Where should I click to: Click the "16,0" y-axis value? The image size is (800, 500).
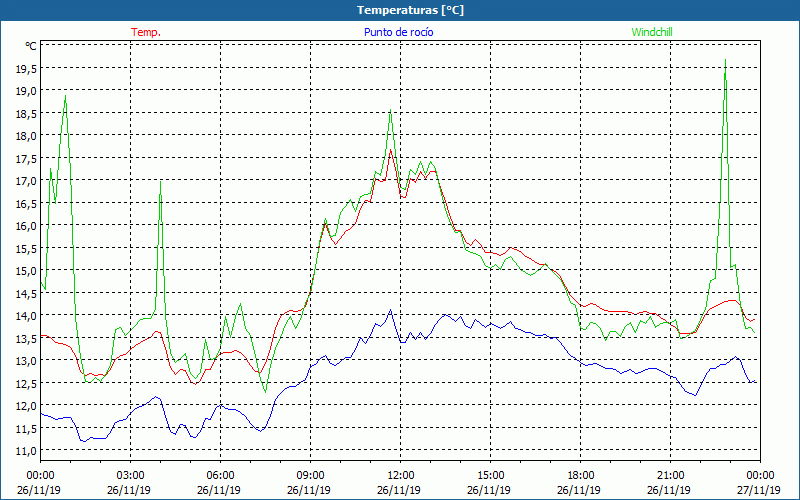(27, 226)
